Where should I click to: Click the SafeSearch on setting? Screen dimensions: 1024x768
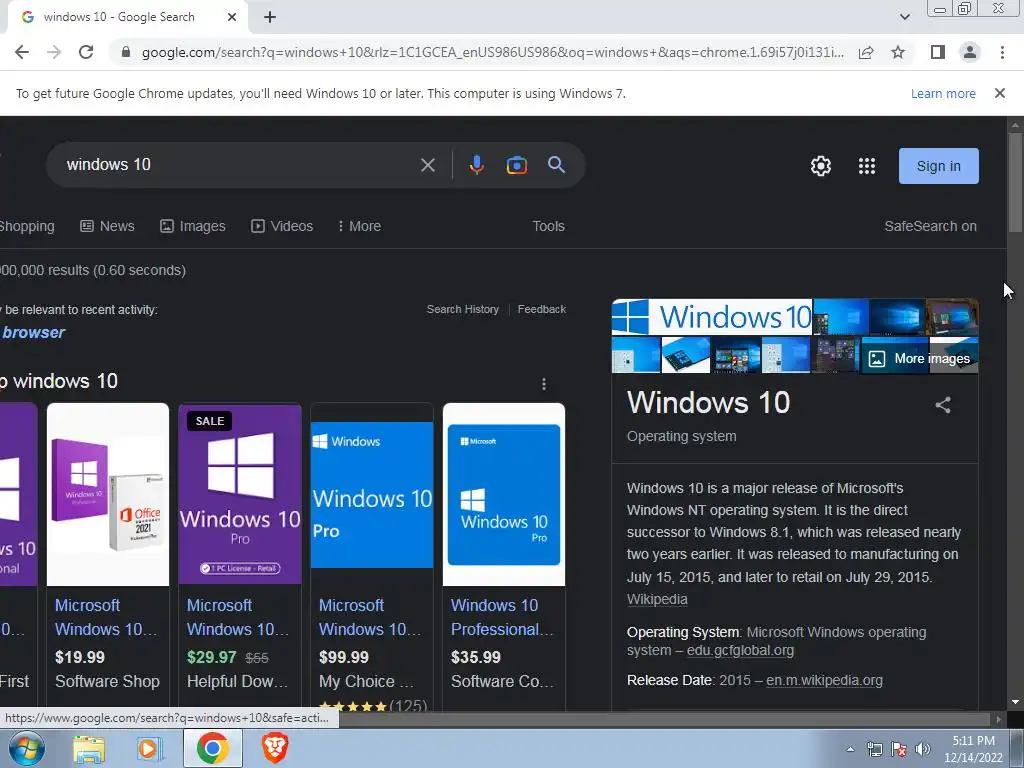[930, 226]
